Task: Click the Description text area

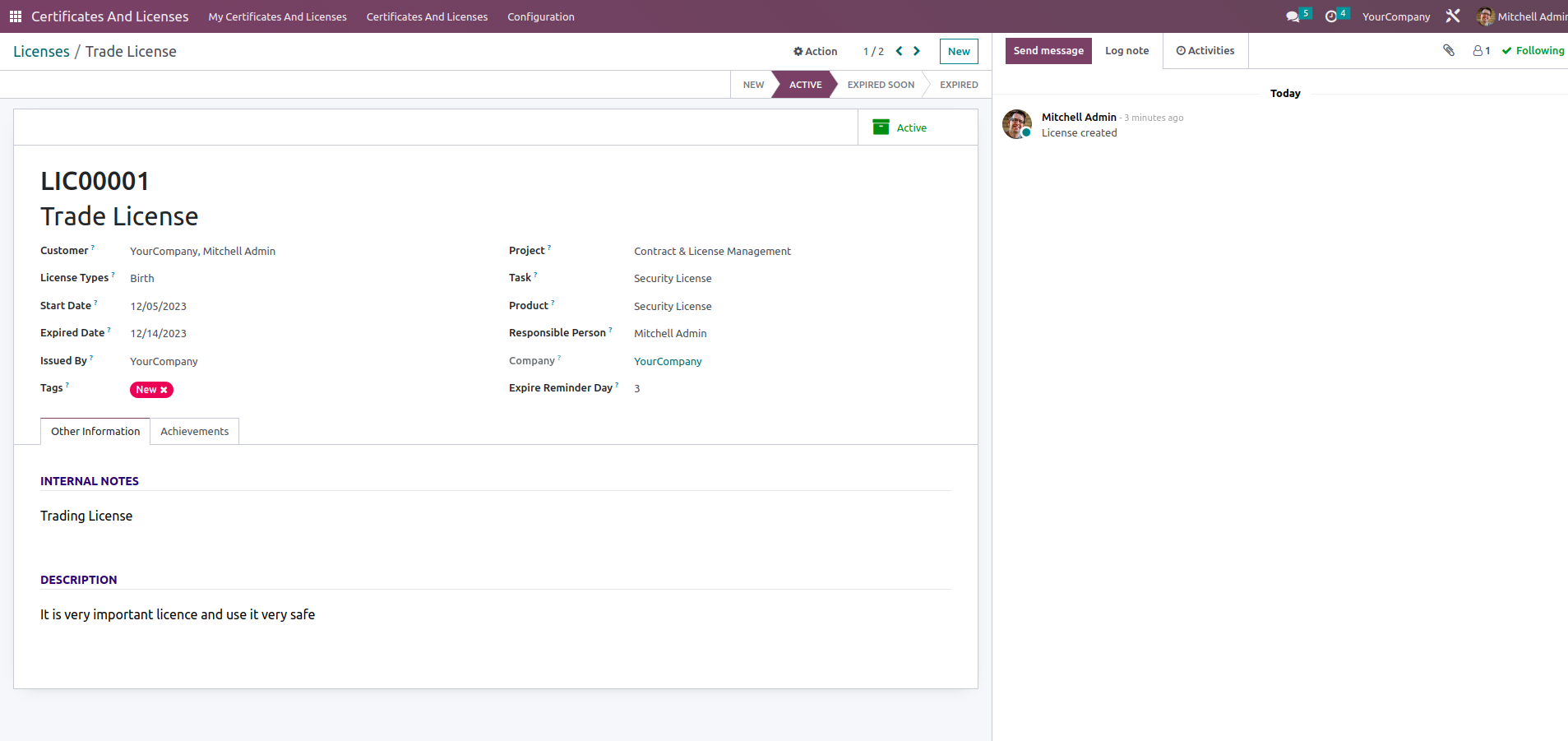Action: (x=178, y=614)
